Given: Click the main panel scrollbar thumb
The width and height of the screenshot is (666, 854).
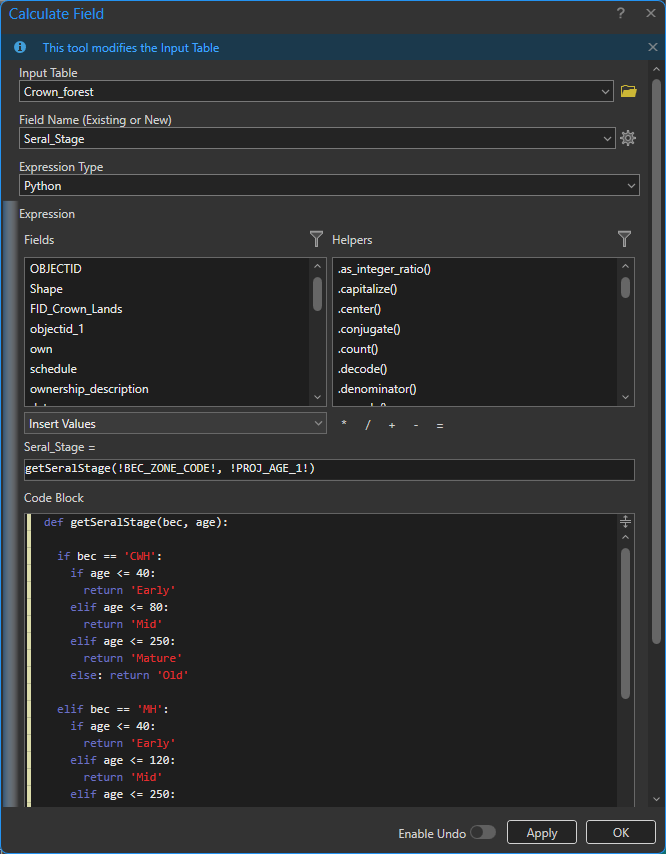Looking at the screenshot, I should [x=656, y=363].
